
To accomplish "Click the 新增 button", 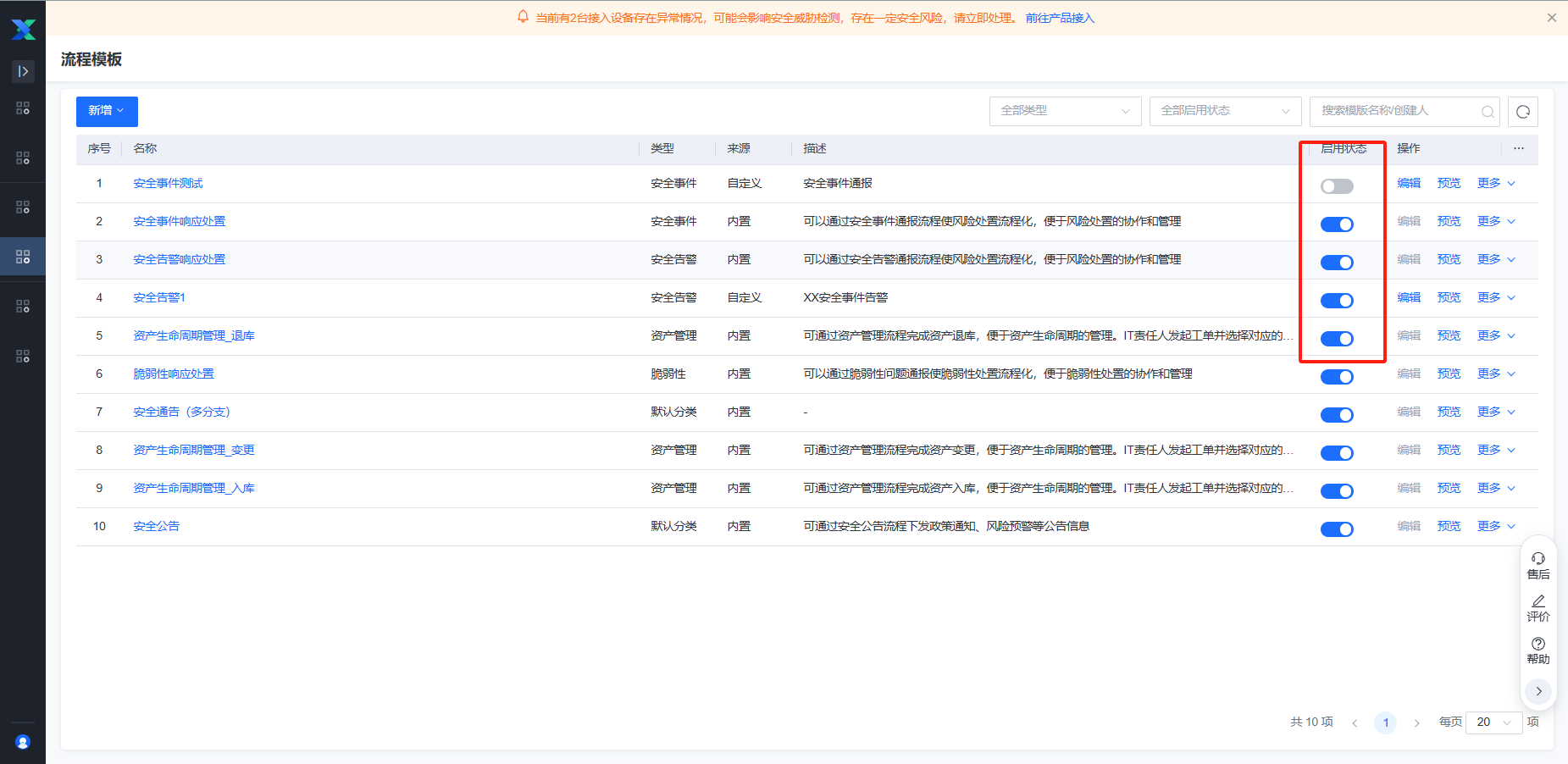I will pyautogui.click(x=107, y=111).
